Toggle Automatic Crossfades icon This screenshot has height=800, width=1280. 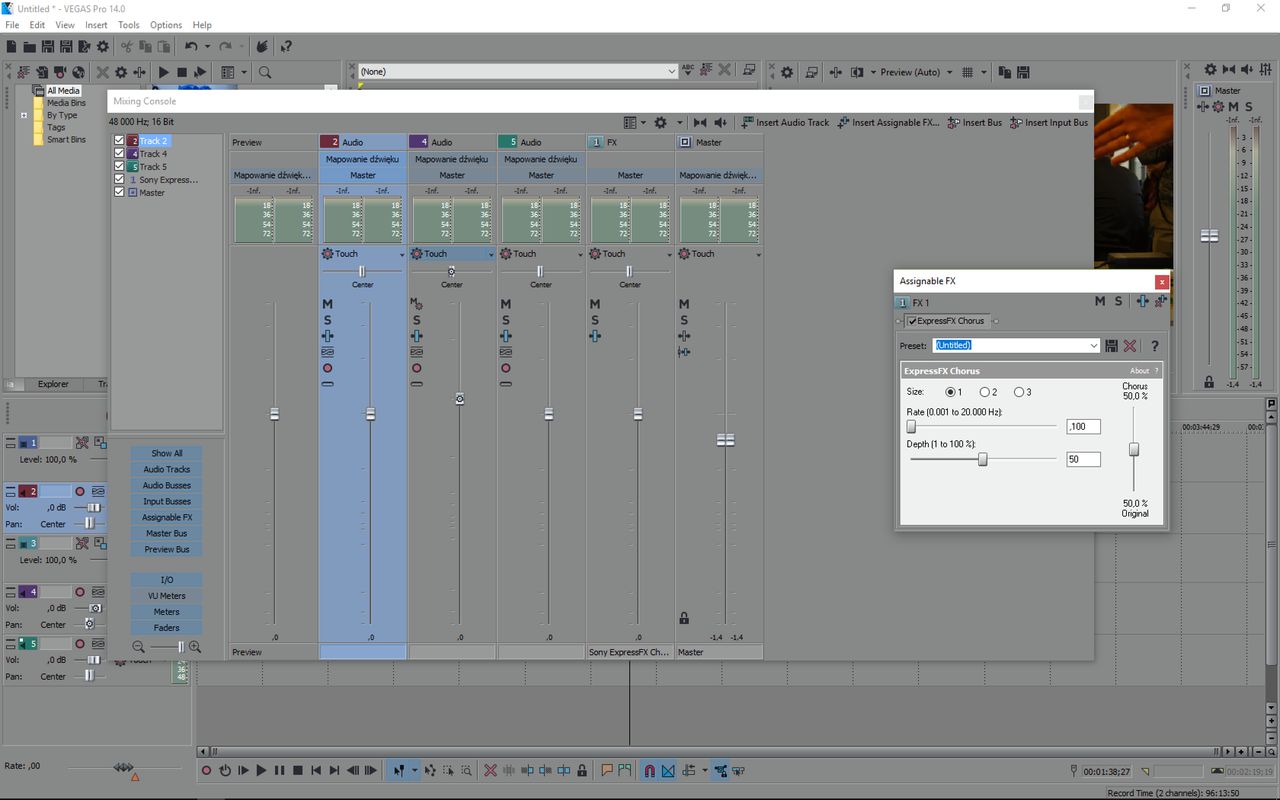pos(668,770)
